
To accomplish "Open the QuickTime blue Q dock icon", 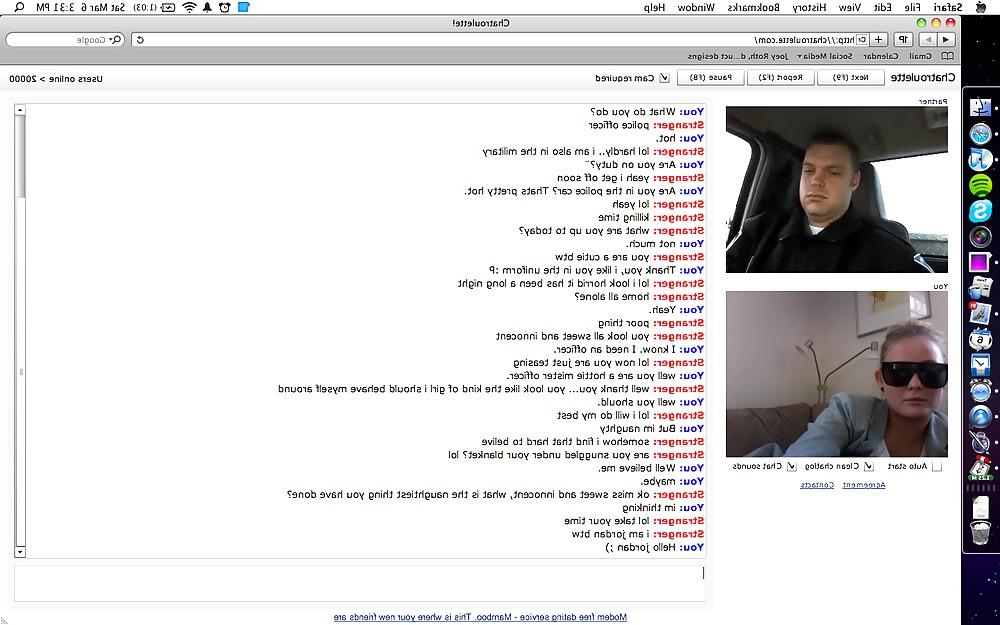I will 981,416.
